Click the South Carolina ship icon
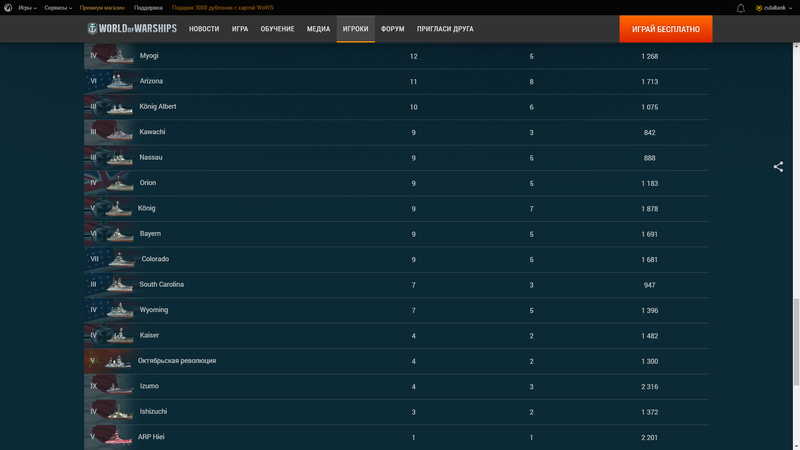This screenshot has height=450, width=800. [120, 285]
